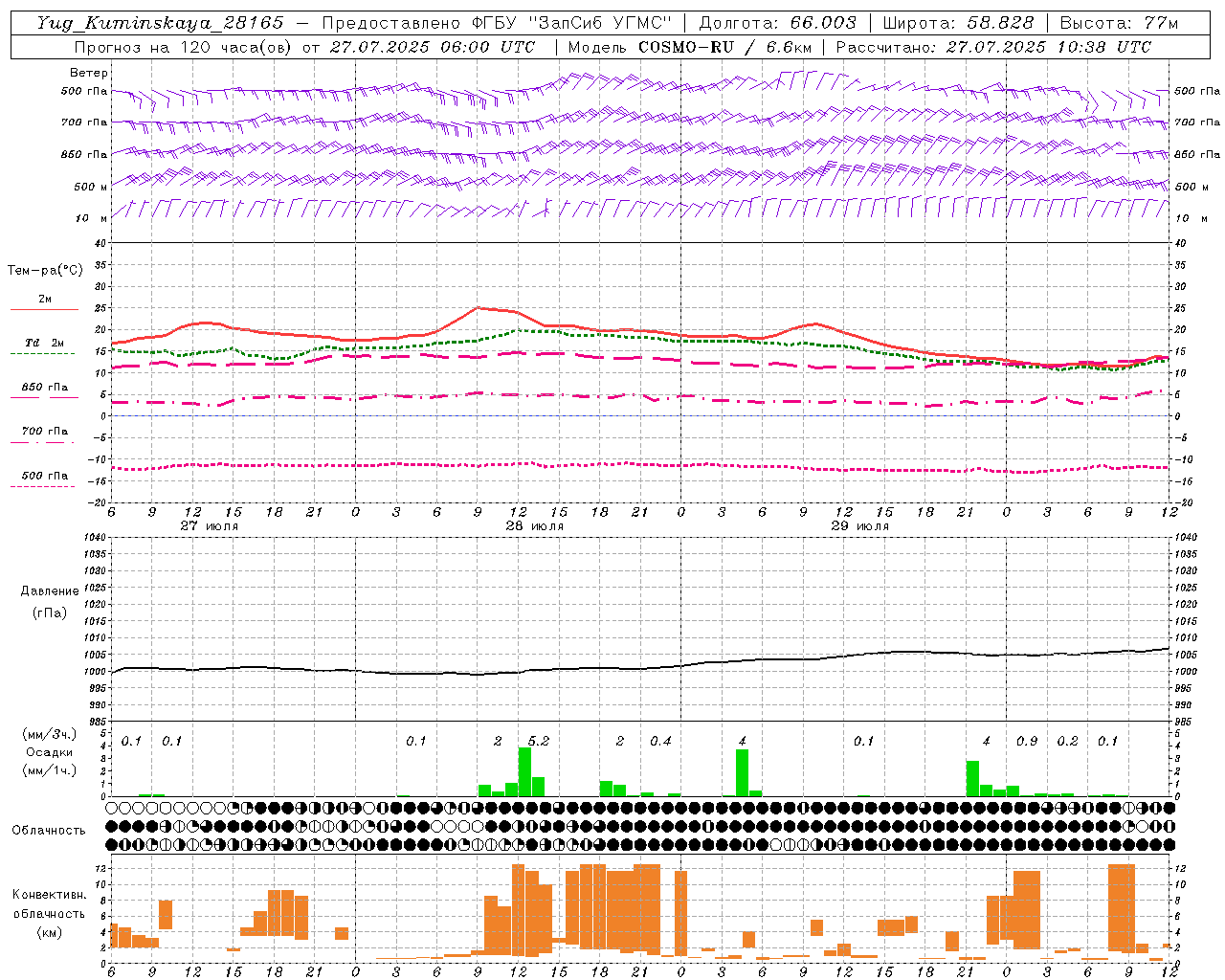Click the Высота: 77м value
The height and width of the screenshot is (980, 1225).
(1119, 23)
